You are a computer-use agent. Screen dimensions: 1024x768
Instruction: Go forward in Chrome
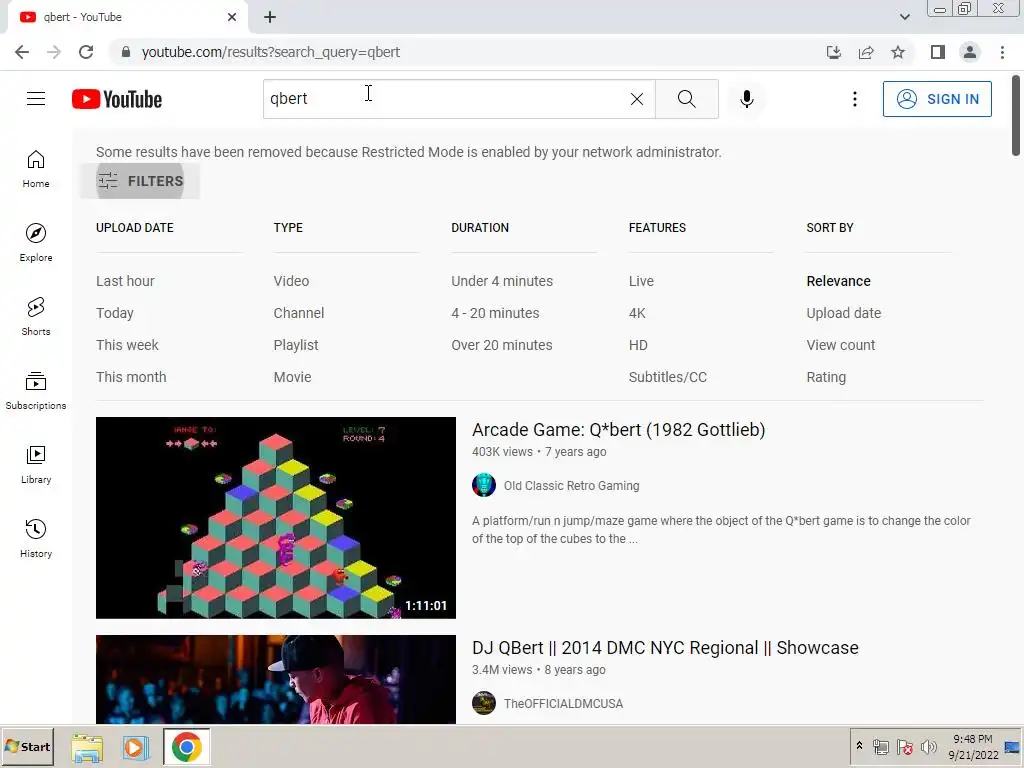pos(54,52)
